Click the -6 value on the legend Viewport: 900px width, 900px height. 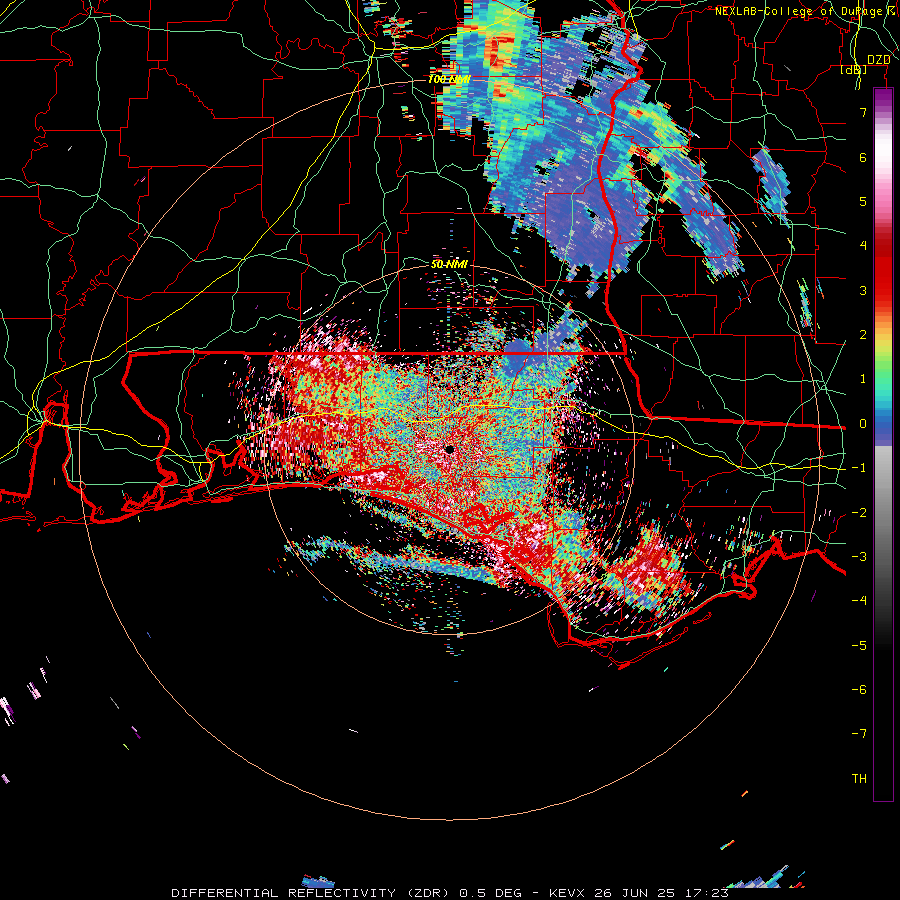pos(859,690)
